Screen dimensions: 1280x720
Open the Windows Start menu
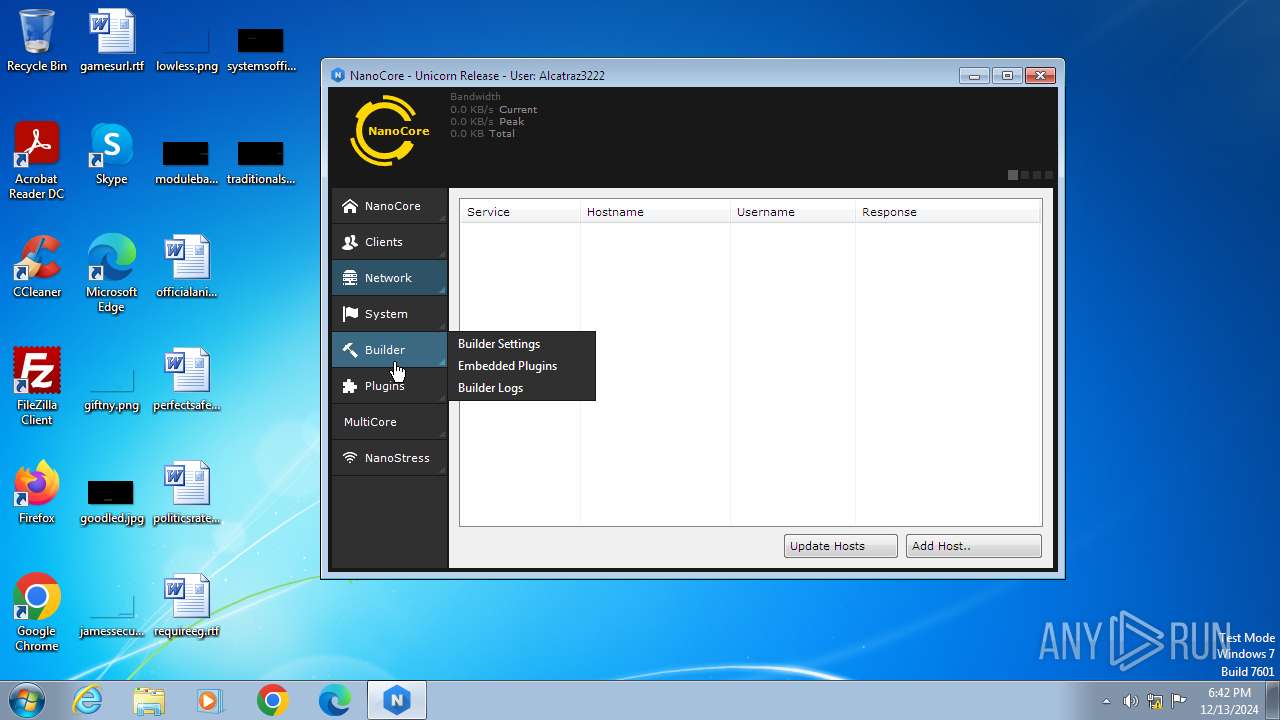pyautogui.click(x=27, y=700)
